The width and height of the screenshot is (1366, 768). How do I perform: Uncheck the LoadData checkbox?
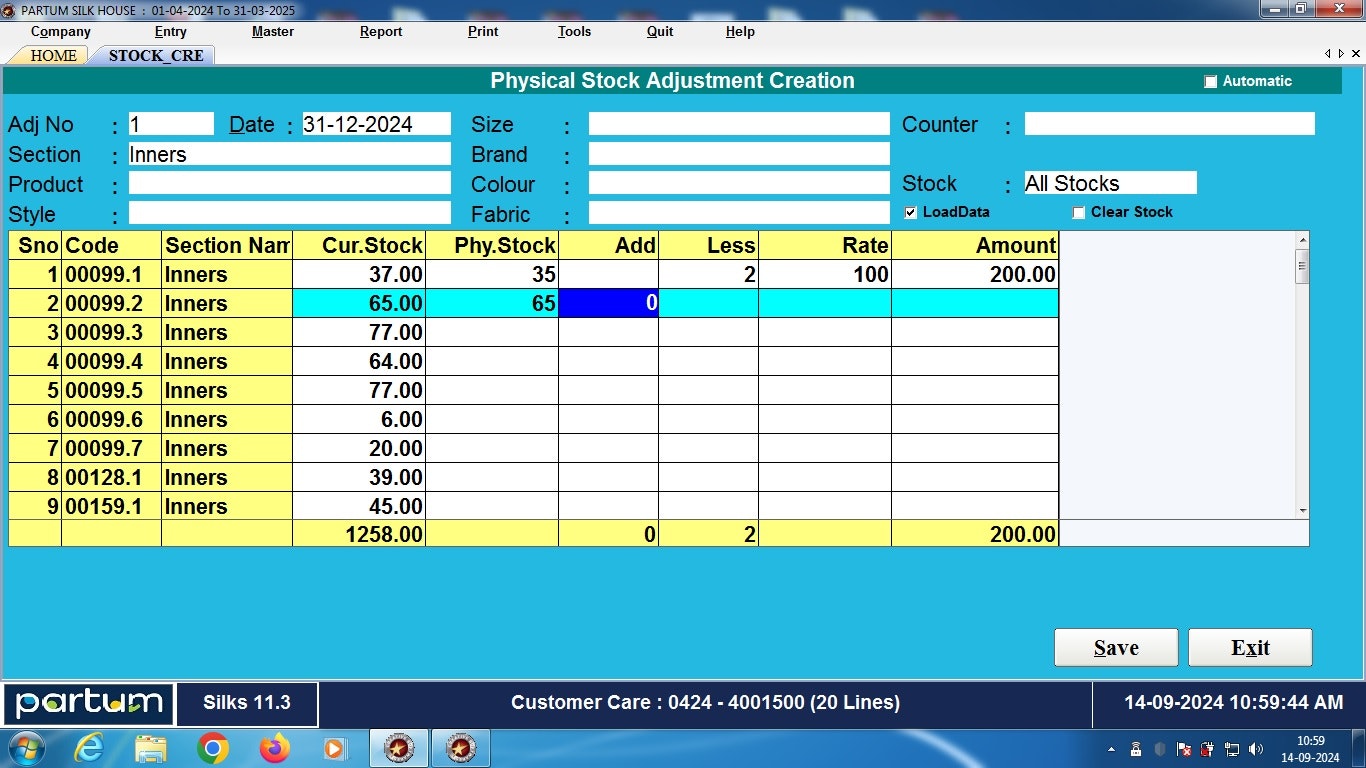coord(910,212)
